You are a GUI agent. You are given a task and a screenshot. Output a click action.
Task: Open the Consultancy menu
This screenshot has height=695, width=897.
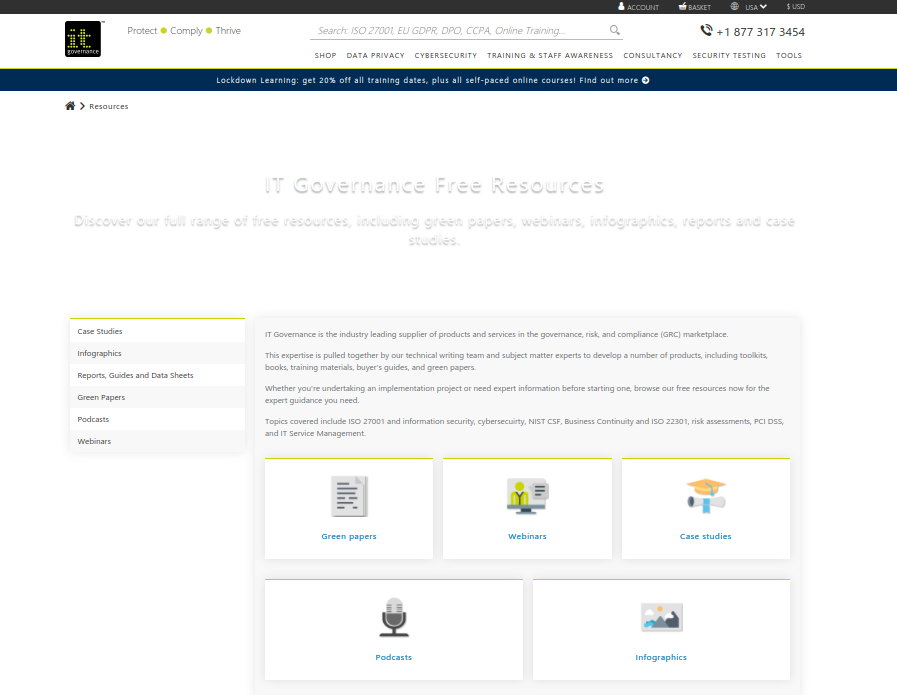(x=653, y=55)
